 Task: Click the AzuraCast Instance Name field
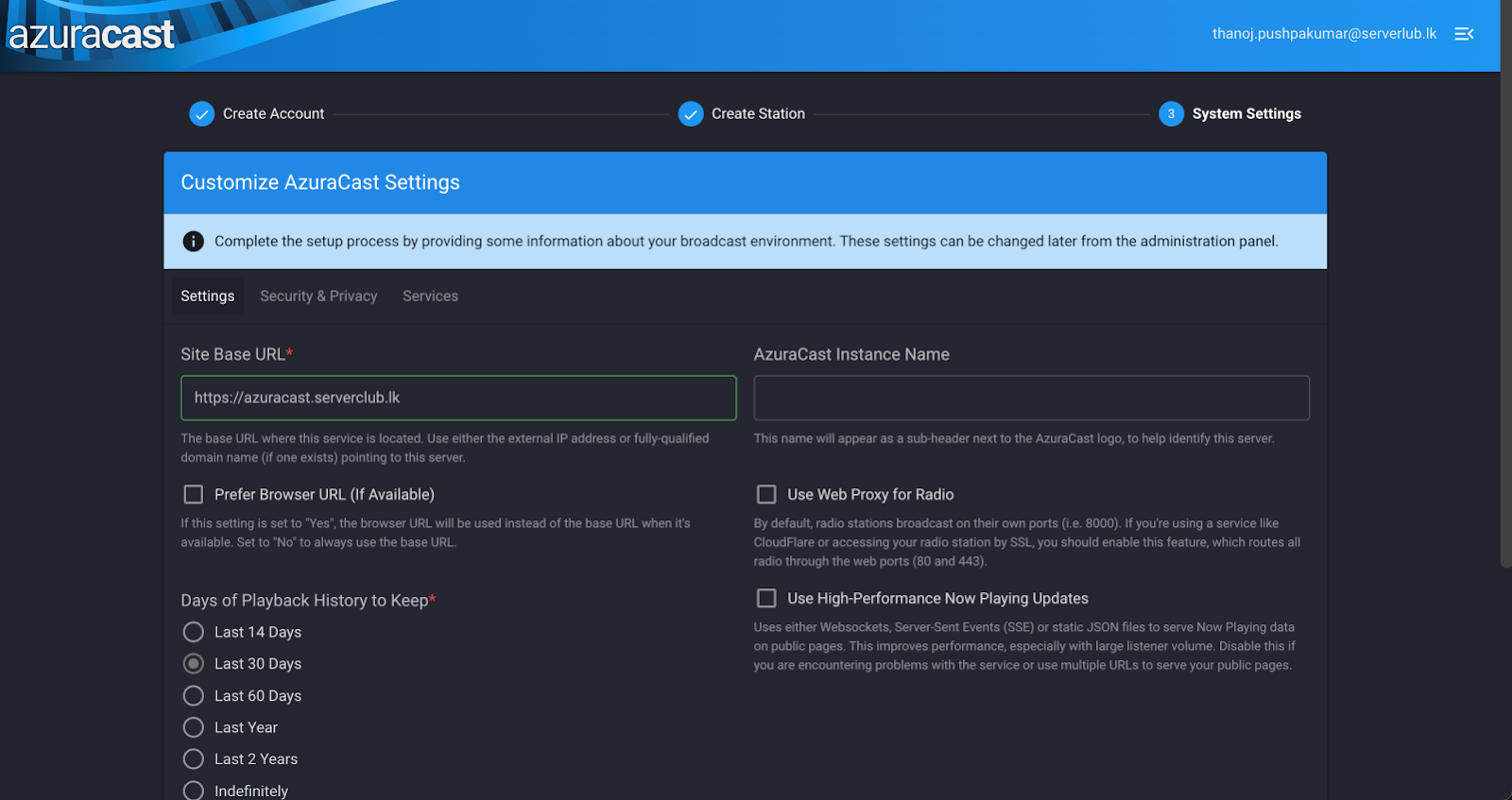[x=1031, y=398]
